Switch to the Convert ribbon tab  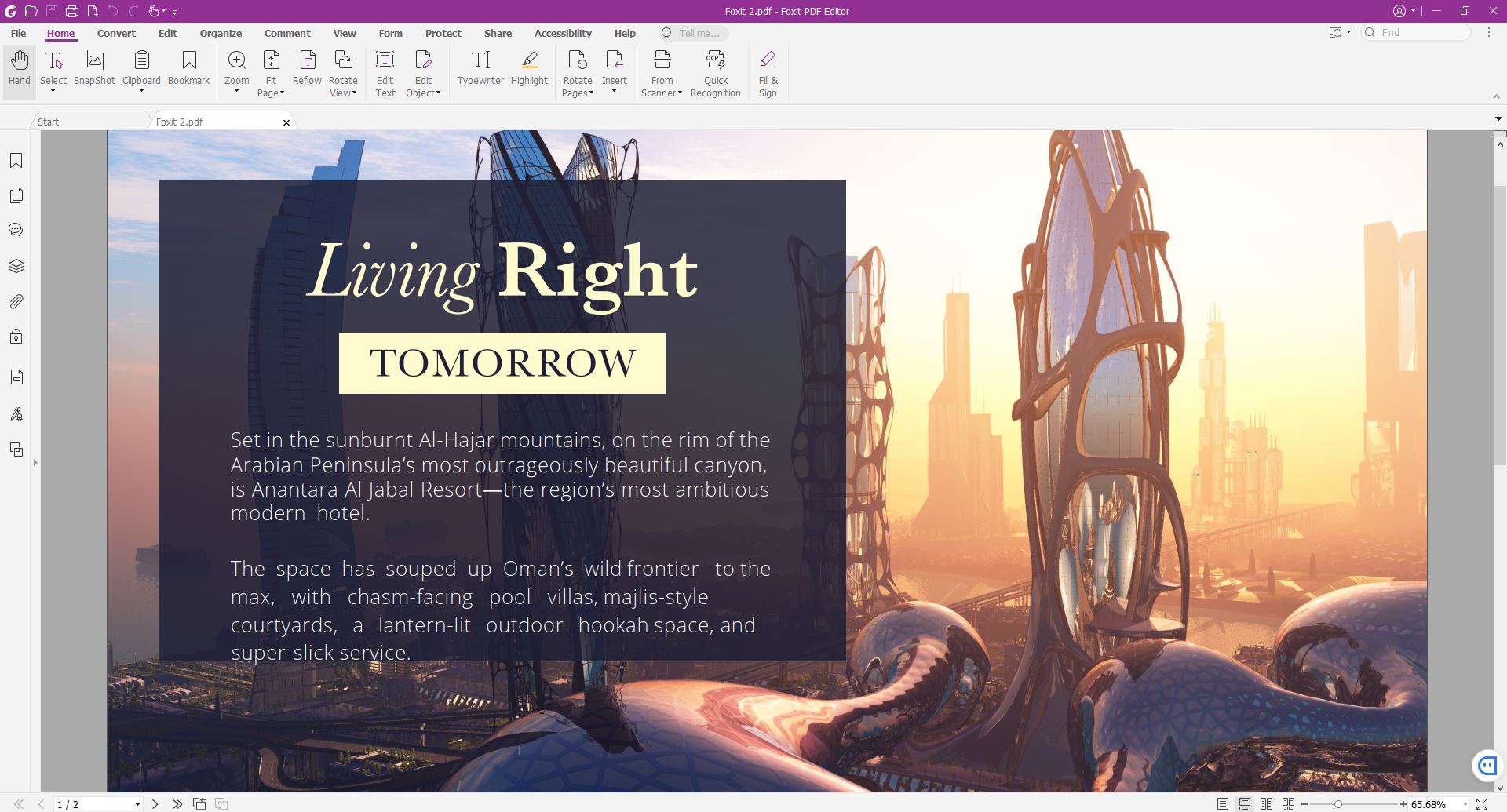(x=116, y=33)
